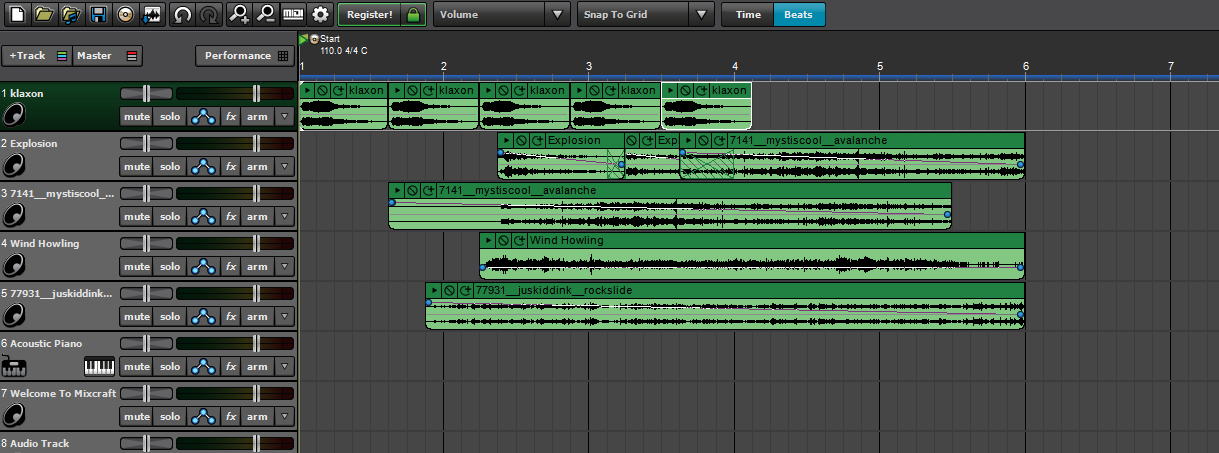
Task: Click the Zoom In magnifier icon
Action: pos(238,14)
